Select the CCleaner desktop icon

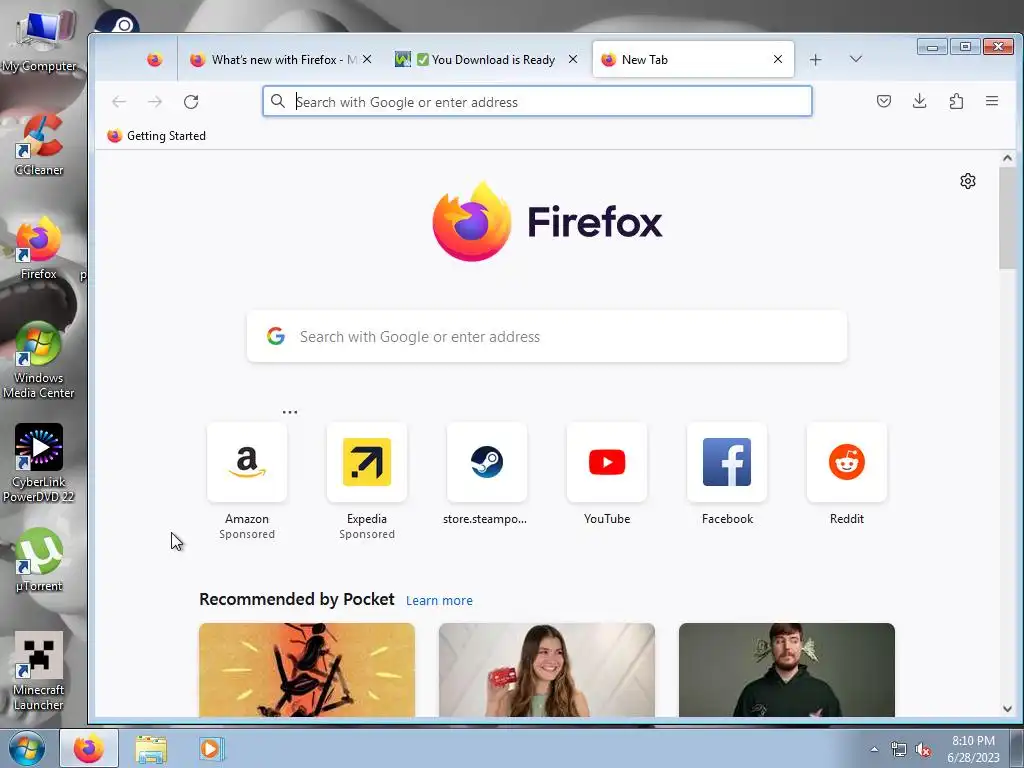[39, 145]
